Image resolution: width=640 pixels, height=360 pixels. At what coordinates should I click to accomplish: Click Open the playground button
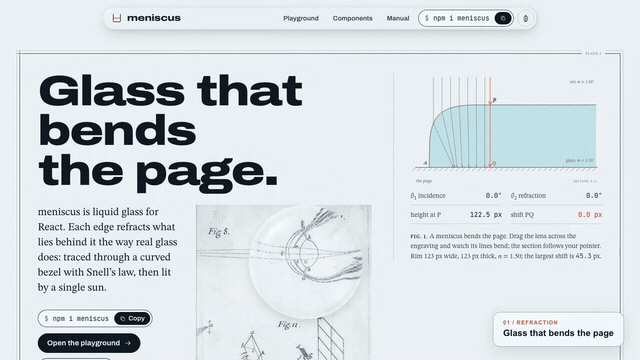click(x=89, y=343)
